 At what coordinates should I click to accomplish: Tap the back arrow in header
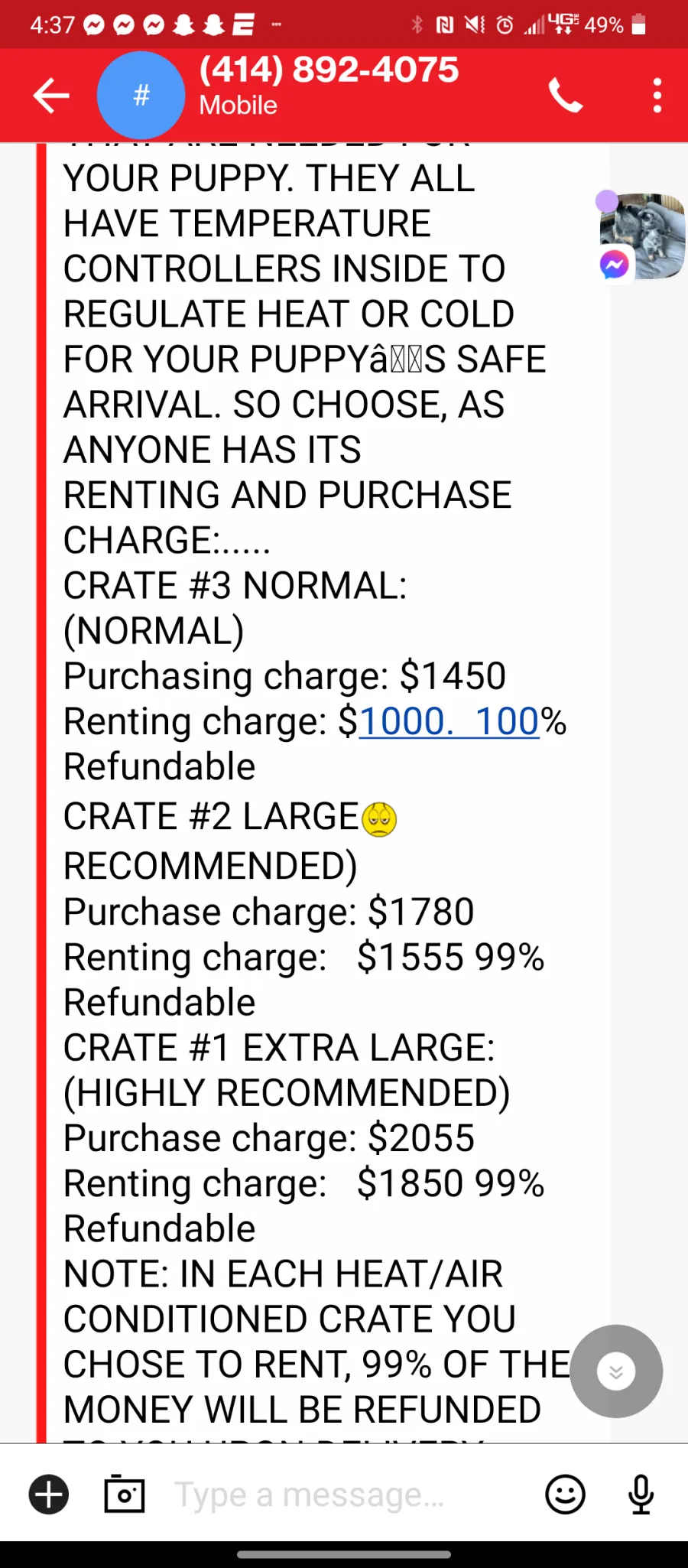[51, 96]
